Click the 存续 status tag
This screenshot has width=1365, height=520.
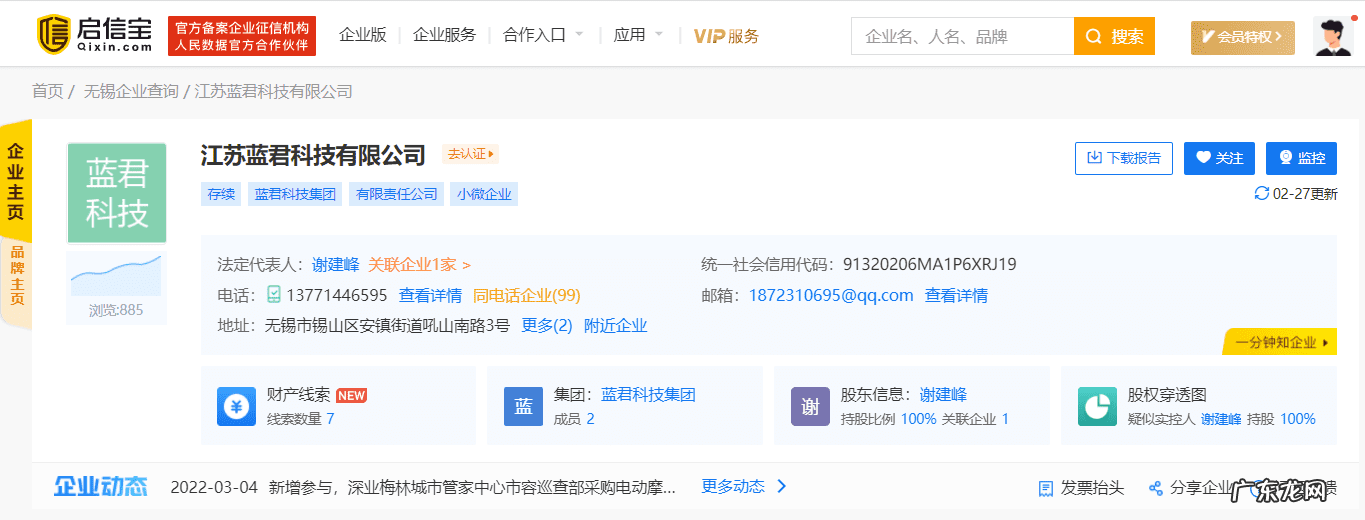click(221, 194)
